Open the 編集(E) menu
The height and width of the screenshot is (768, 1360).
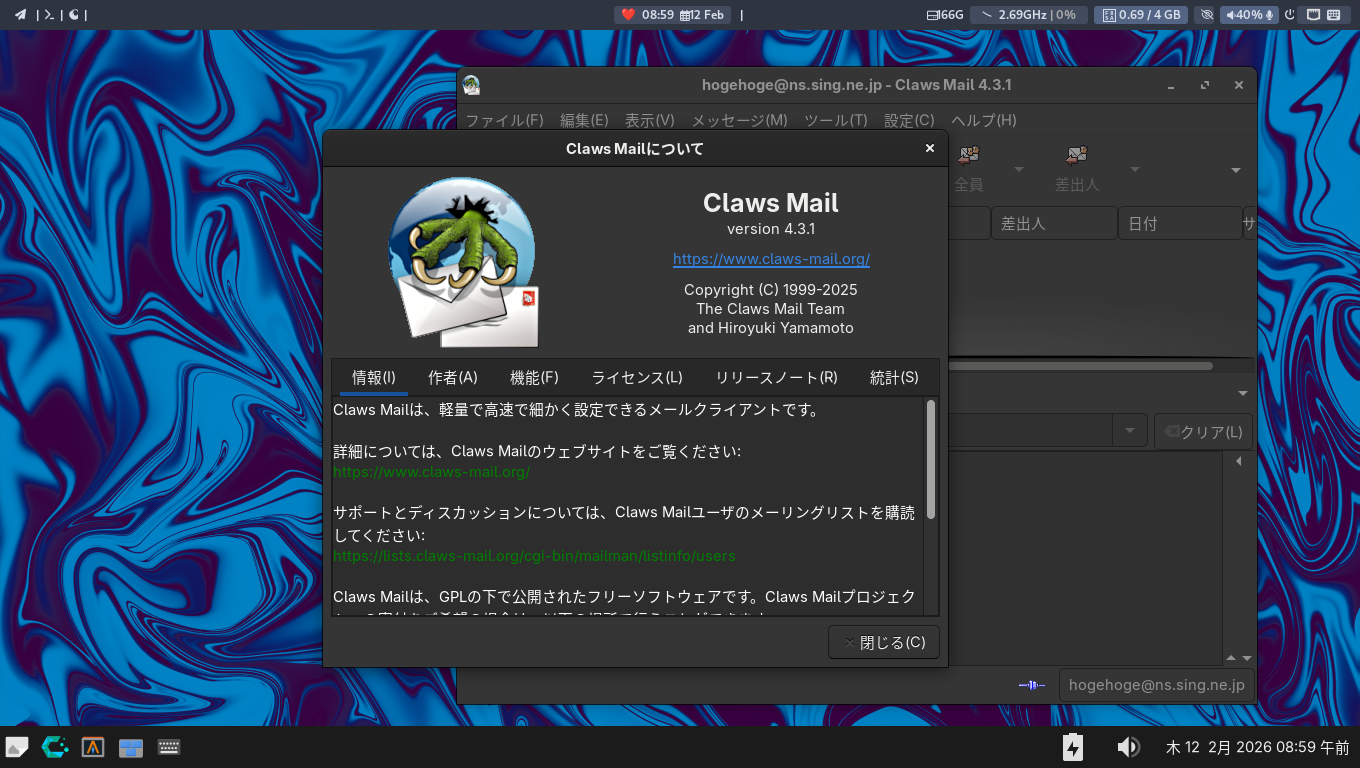click(x=584, y=120)
